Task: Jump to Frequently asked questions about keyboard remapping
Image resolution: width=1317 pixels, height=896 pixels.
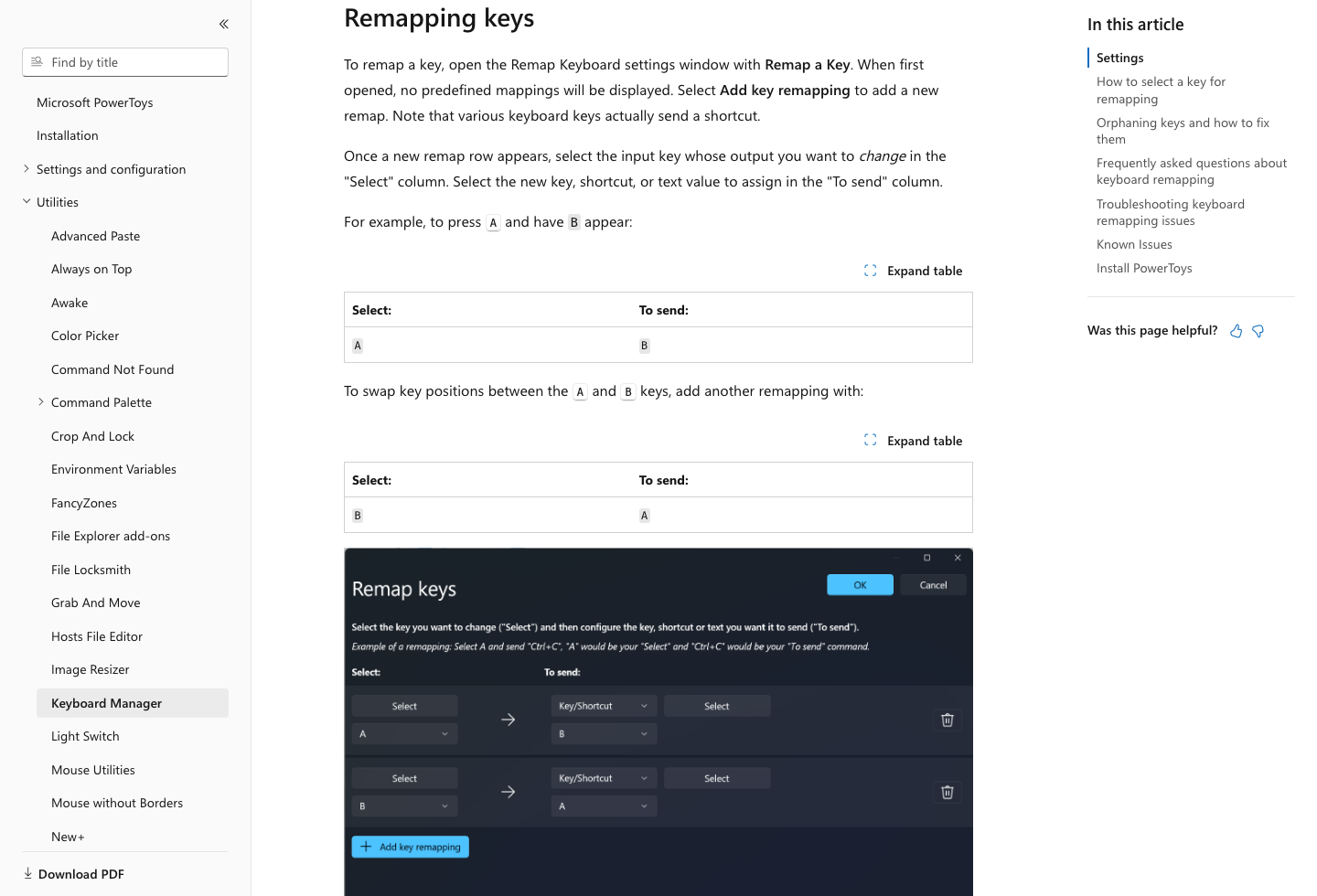Action: [x=1192, y=171]
